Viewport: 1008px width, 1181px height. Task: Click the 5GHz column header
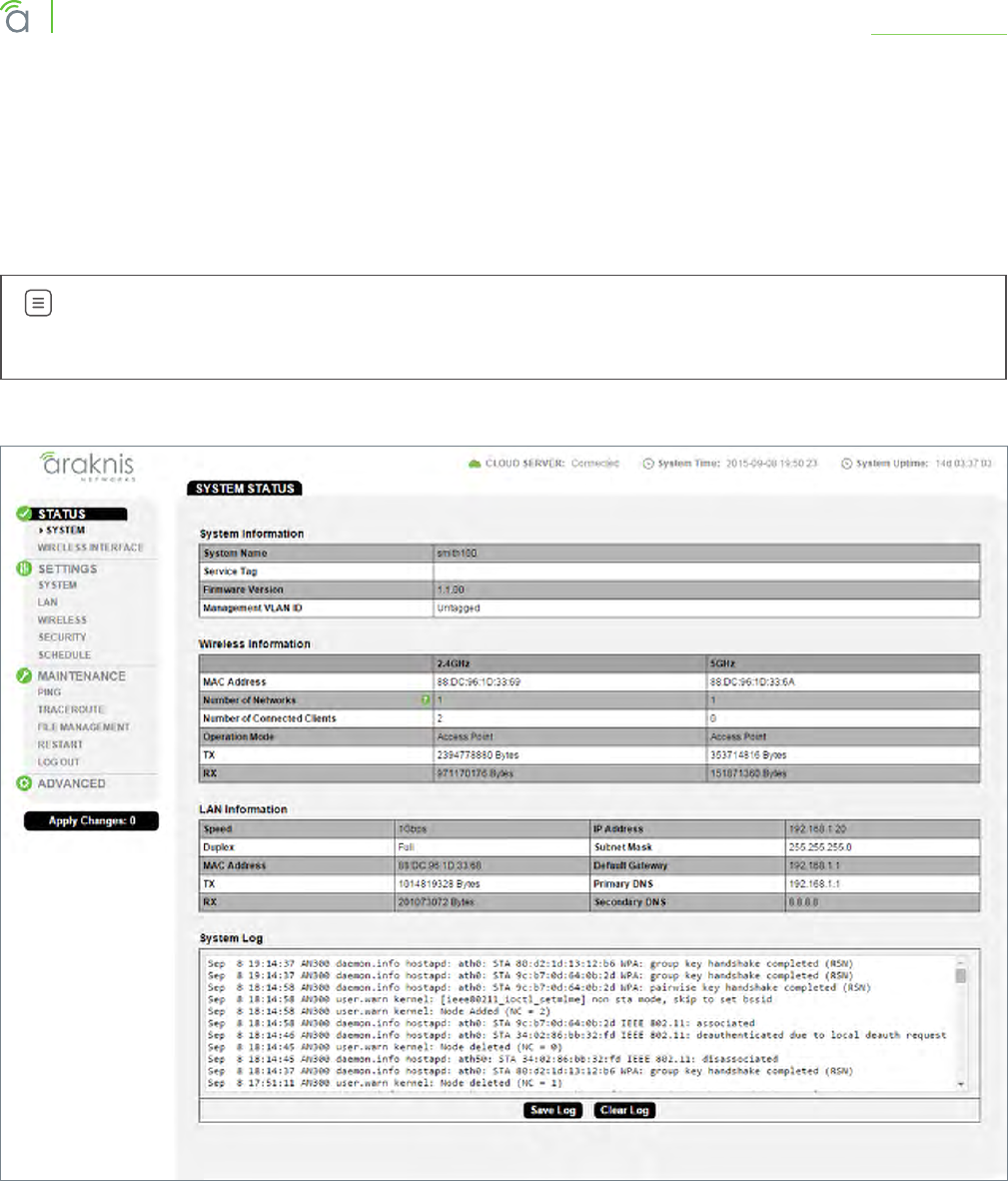pos(722,663)
